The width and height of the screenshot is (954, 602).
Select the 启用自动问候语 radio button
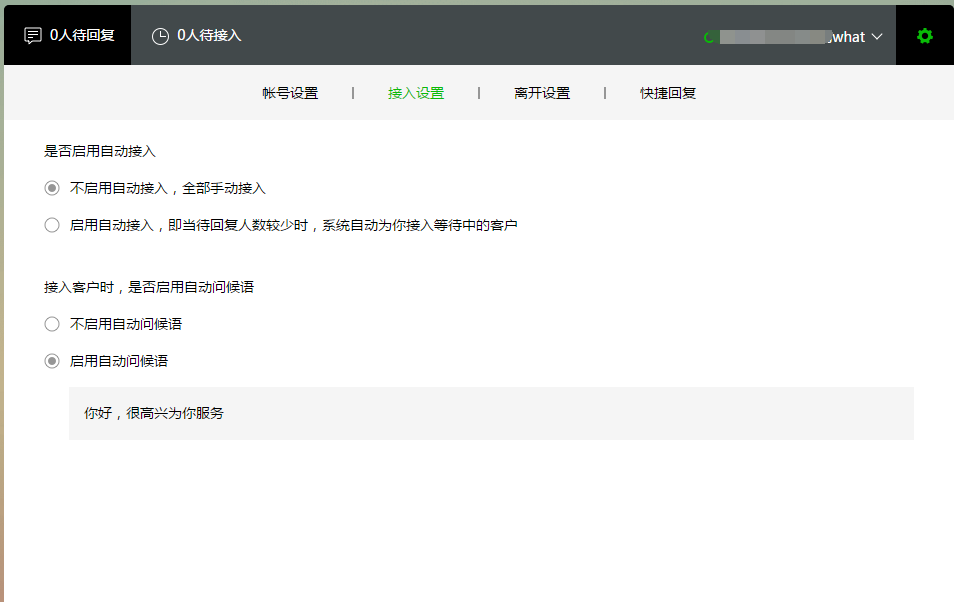click(x=52, y=361)
